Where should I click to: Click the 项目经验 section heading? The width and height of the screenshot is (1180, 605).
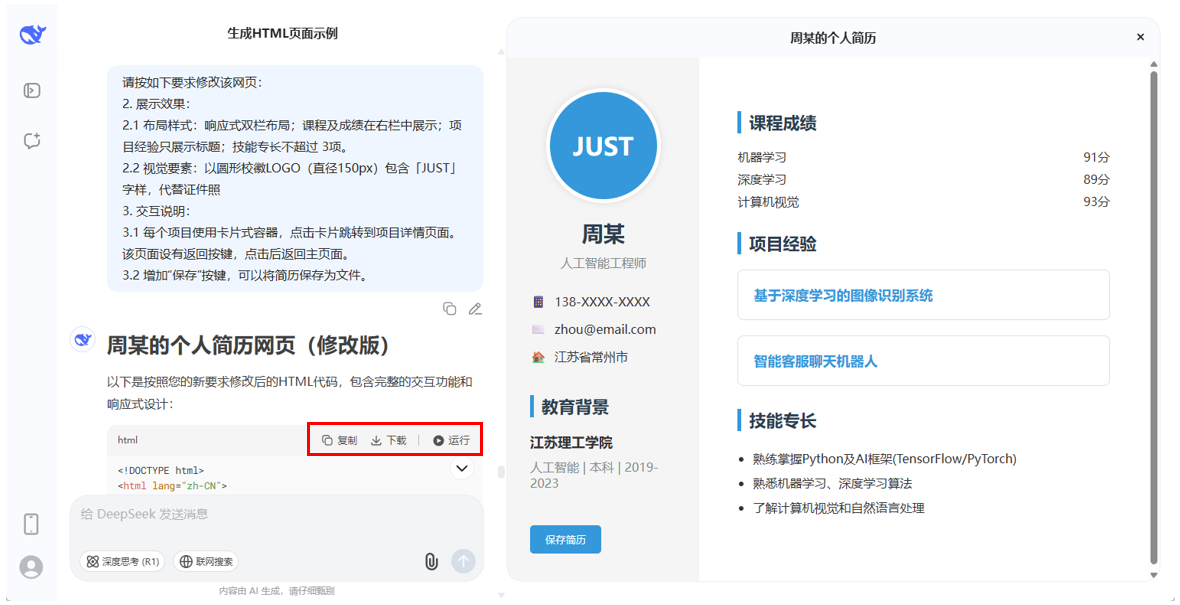tap(782, 244)
